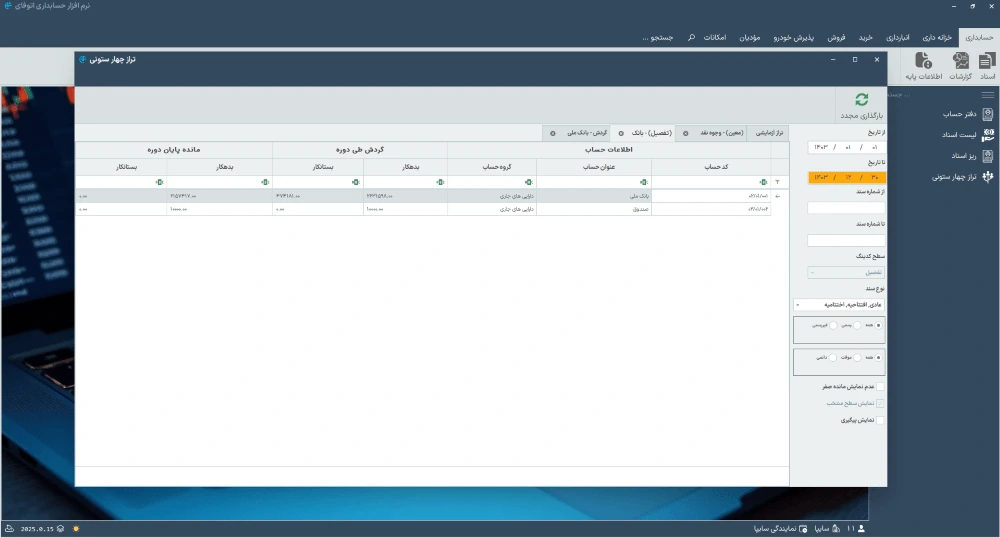Click filter icon in گردش طی دوره بستانکار column
This screenshot has width=1000, height=538.
[x=356, y=182]
